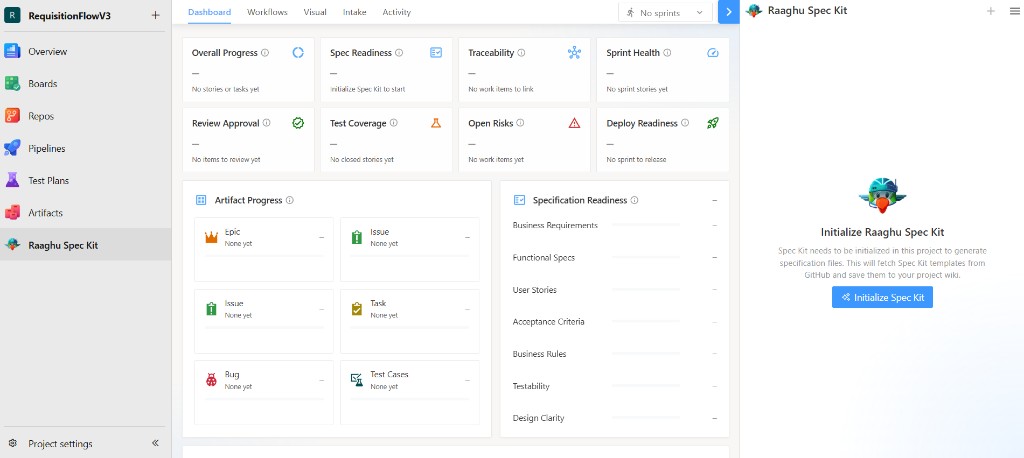
Task: Open Pipelines in the sidebar
Action: tap(86, 148)
